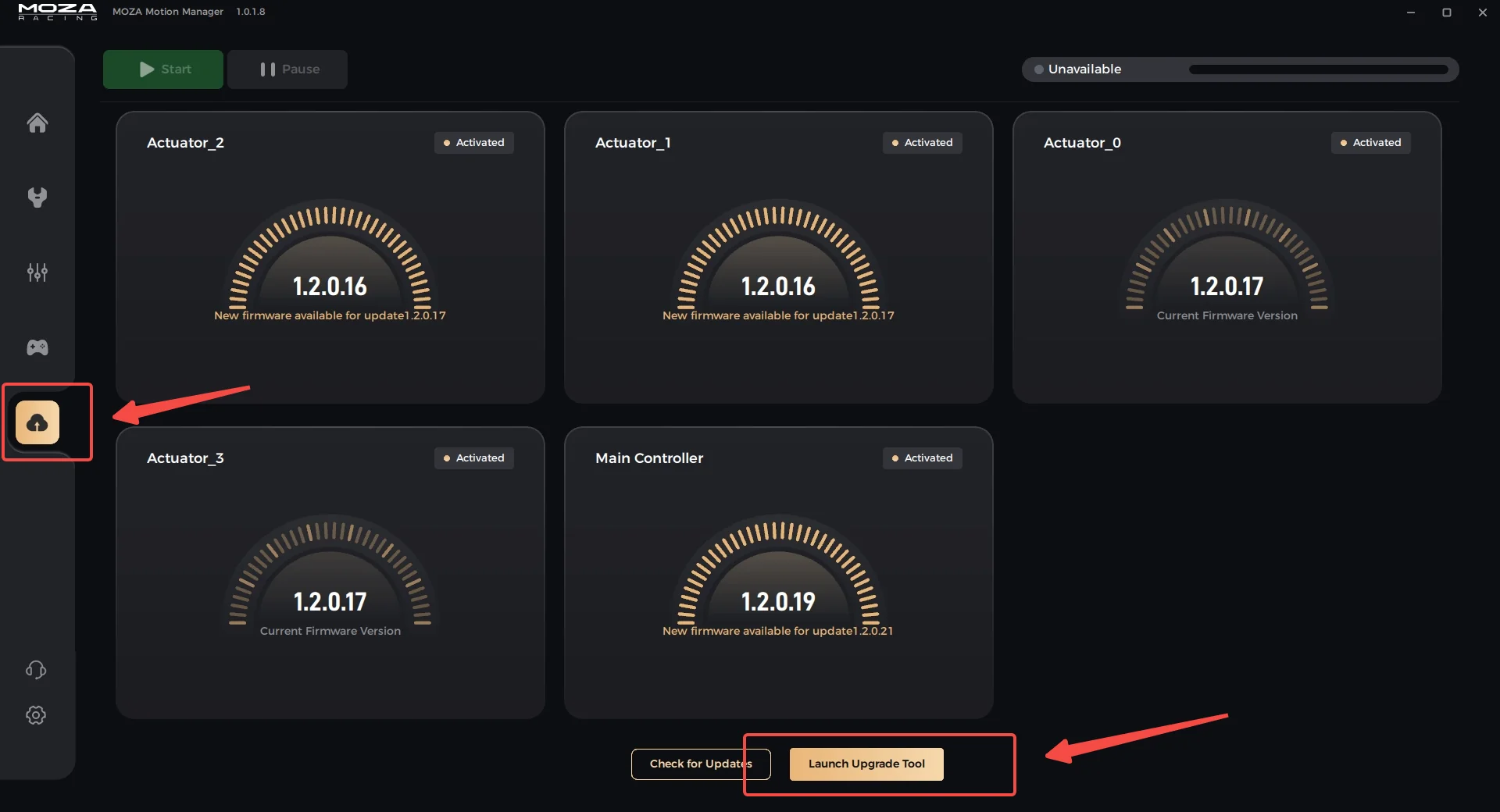This screenshot has width=1500, height=812.
Task: Click Activated badge on Actuator_2
Action: click(x=474, y=143)
